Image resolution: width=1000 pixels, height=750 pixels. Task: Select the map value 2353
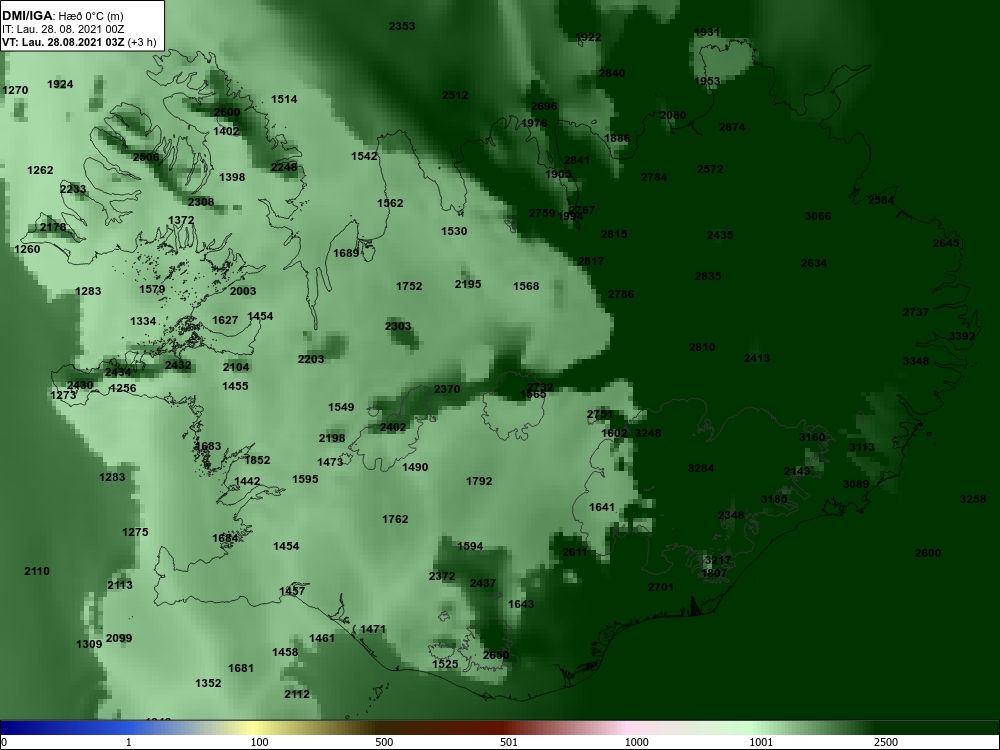coord(402,26)
